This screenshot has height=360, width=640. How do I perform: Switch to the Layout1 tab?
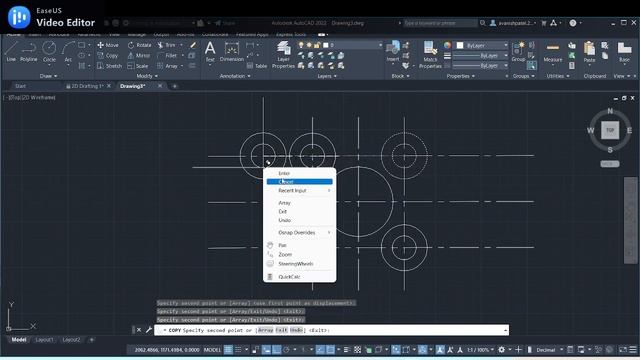point(44,340)
